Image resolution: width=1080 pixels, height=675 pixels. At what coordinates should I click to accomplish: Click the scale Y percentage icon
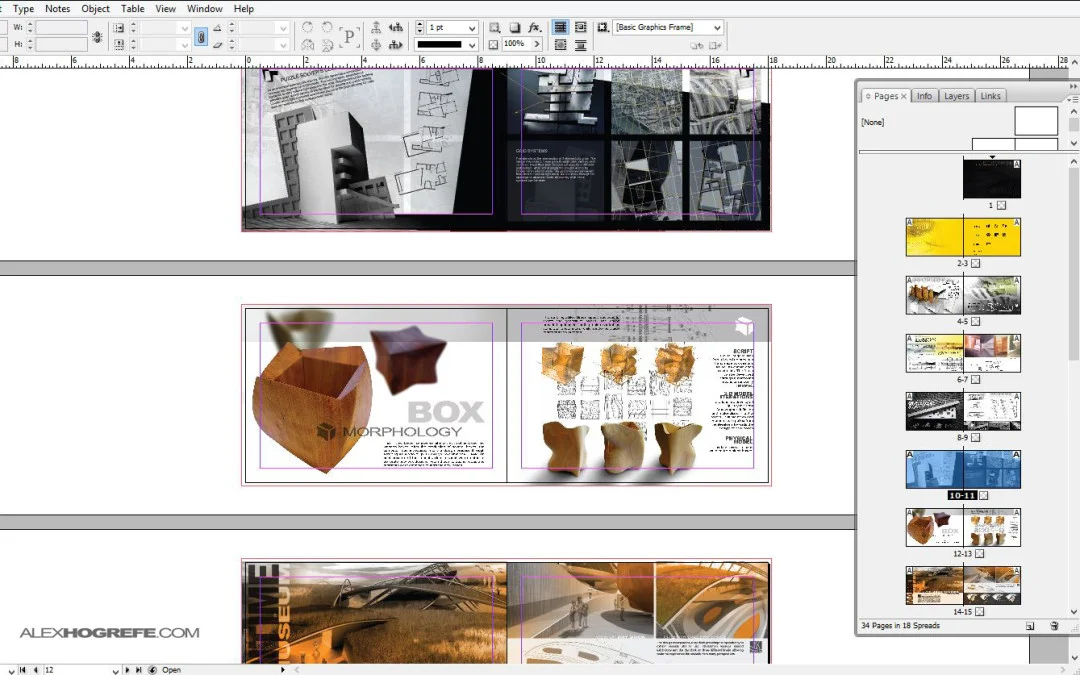point(118,45)
